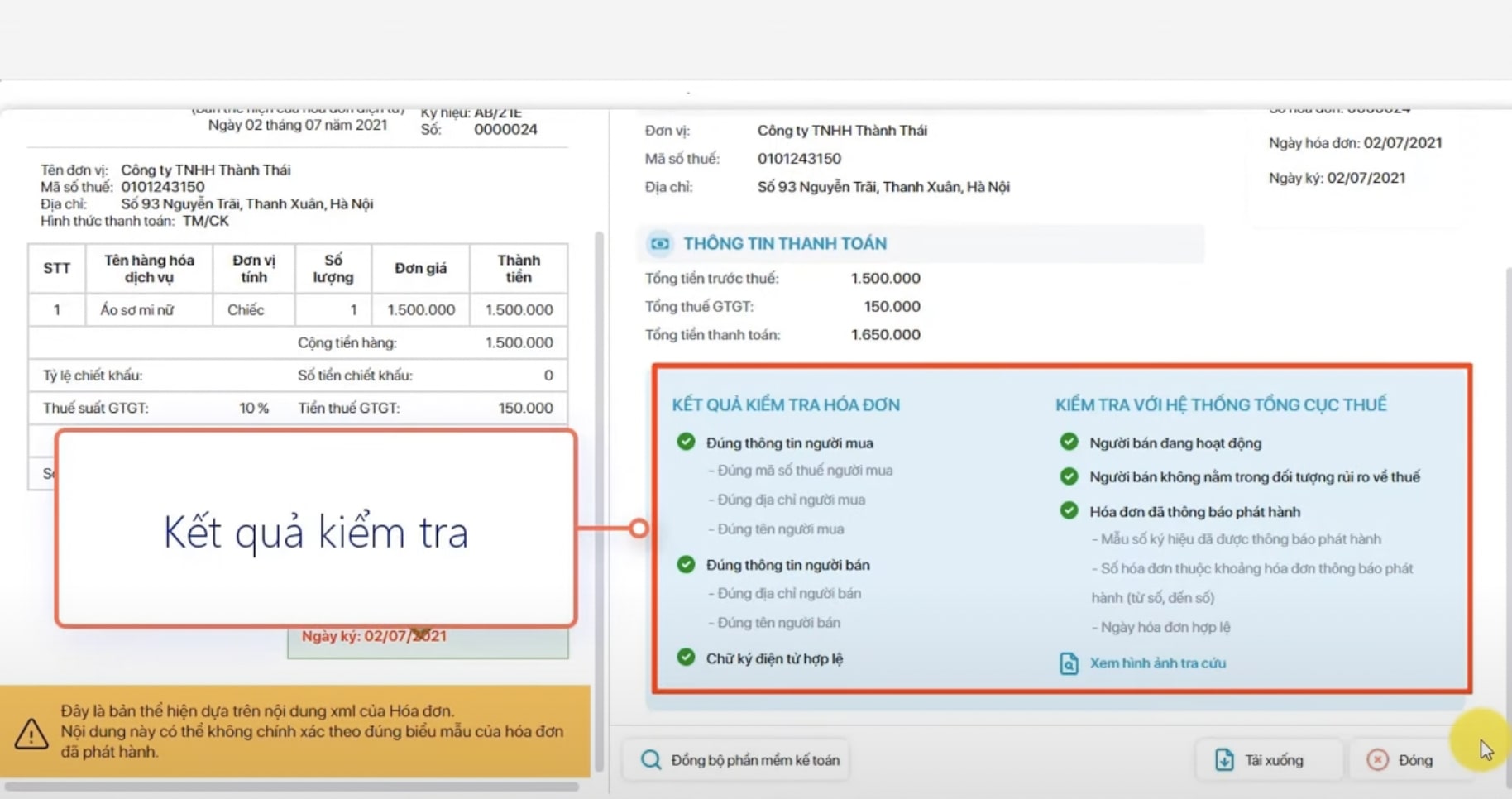This screenshot has height=799, width=1512.
Task: Click the green check beside "Chữ ký điện tử hợp lệ"
Action: [686, 657]
